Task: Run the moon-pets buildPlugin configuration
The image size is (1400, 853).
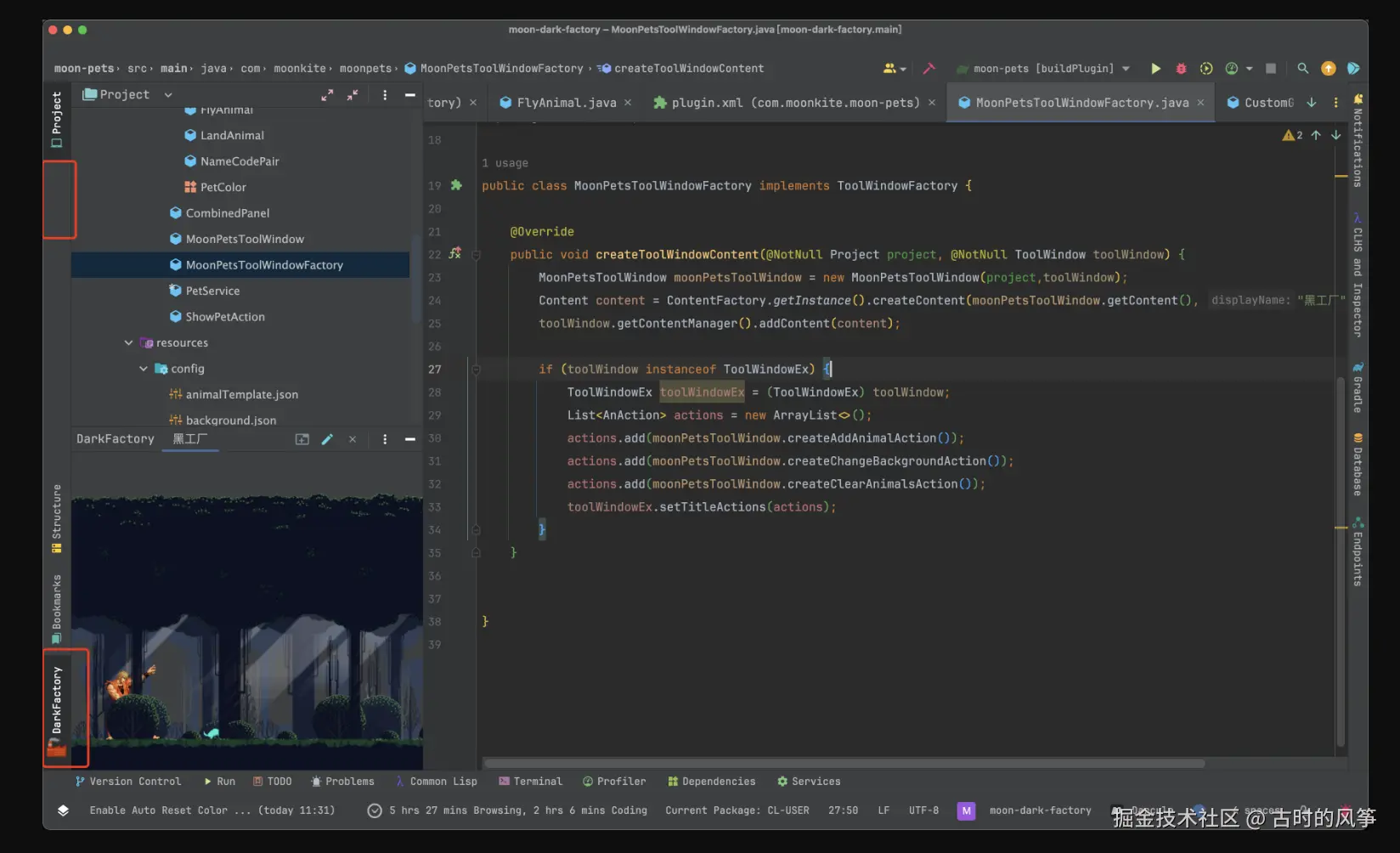Action: click(x=1155, y=69)
